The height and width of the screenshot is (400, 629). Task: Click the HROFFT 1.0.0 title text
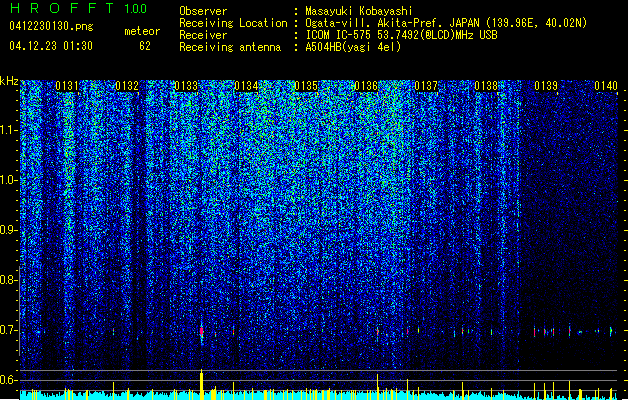[x=79, y=8]
